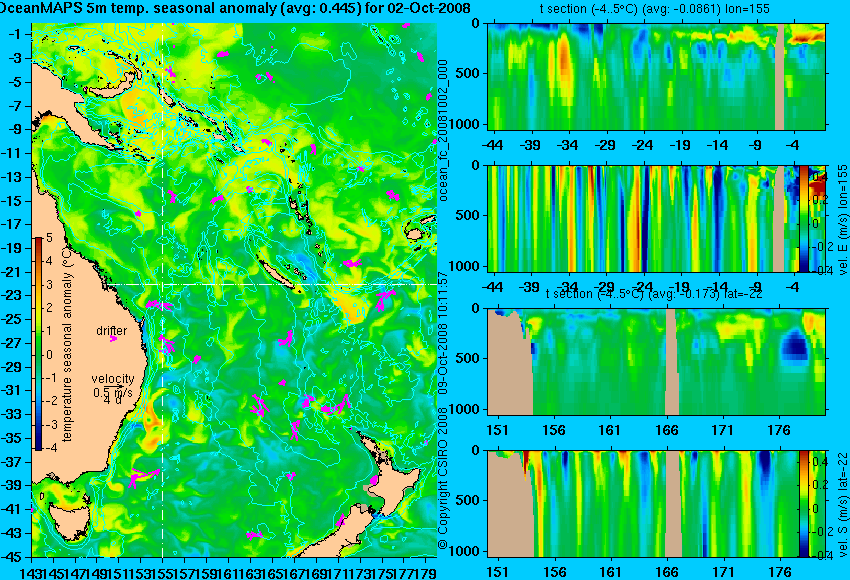Click the '1000' depth tick on the vel. S section
Image resolution: width=850 pixels, height=580 pixels.
[466, 551]
